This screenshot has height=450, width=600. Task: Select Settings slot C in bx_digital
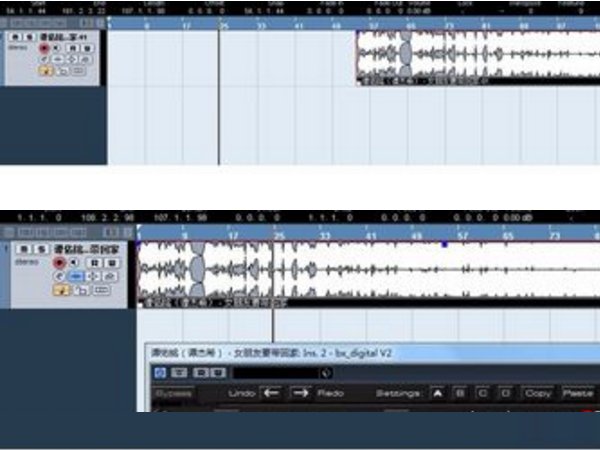[x=483, y=393]
